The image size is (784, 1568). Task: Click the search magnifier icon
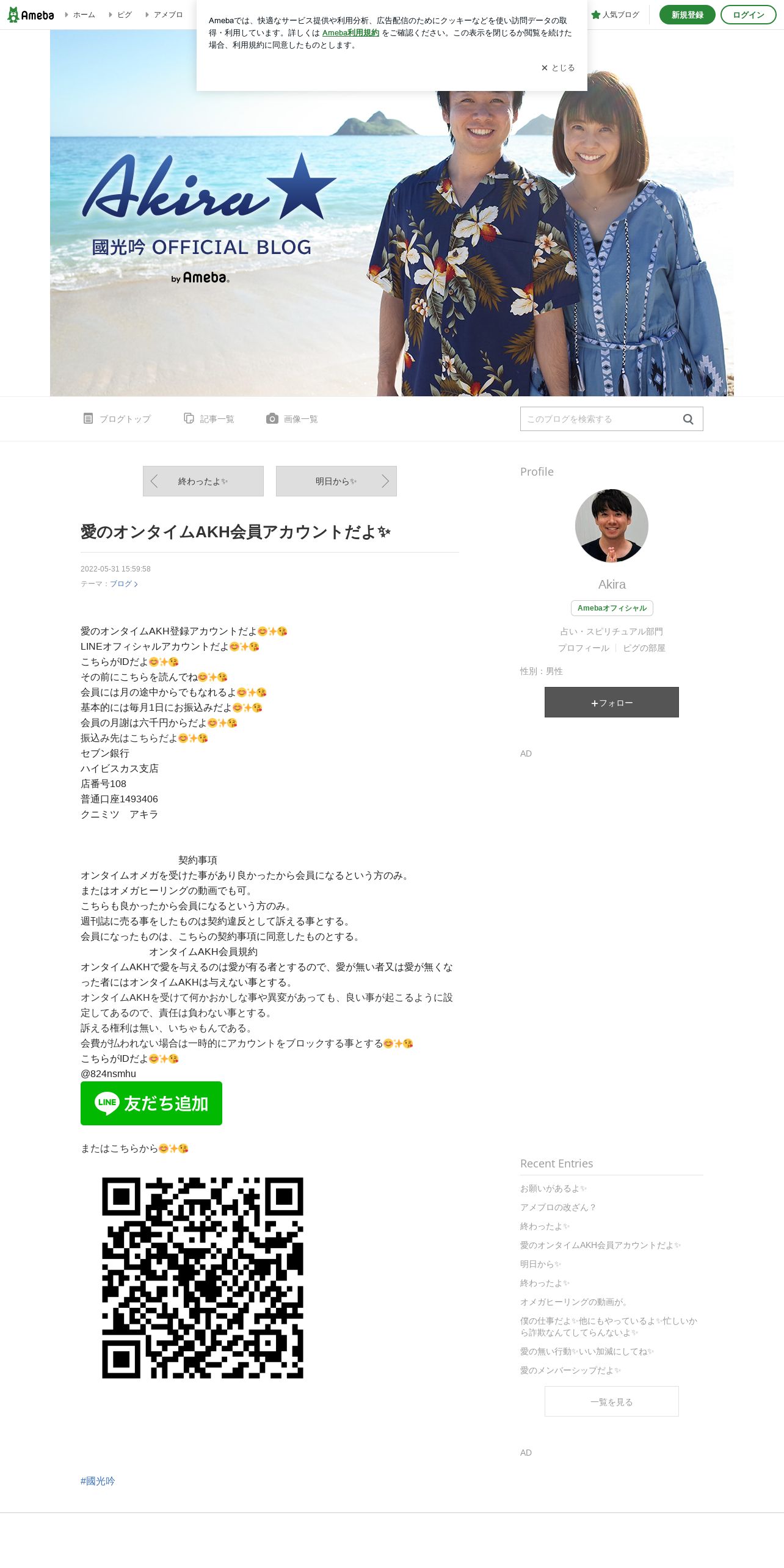(x=688, y=419)
